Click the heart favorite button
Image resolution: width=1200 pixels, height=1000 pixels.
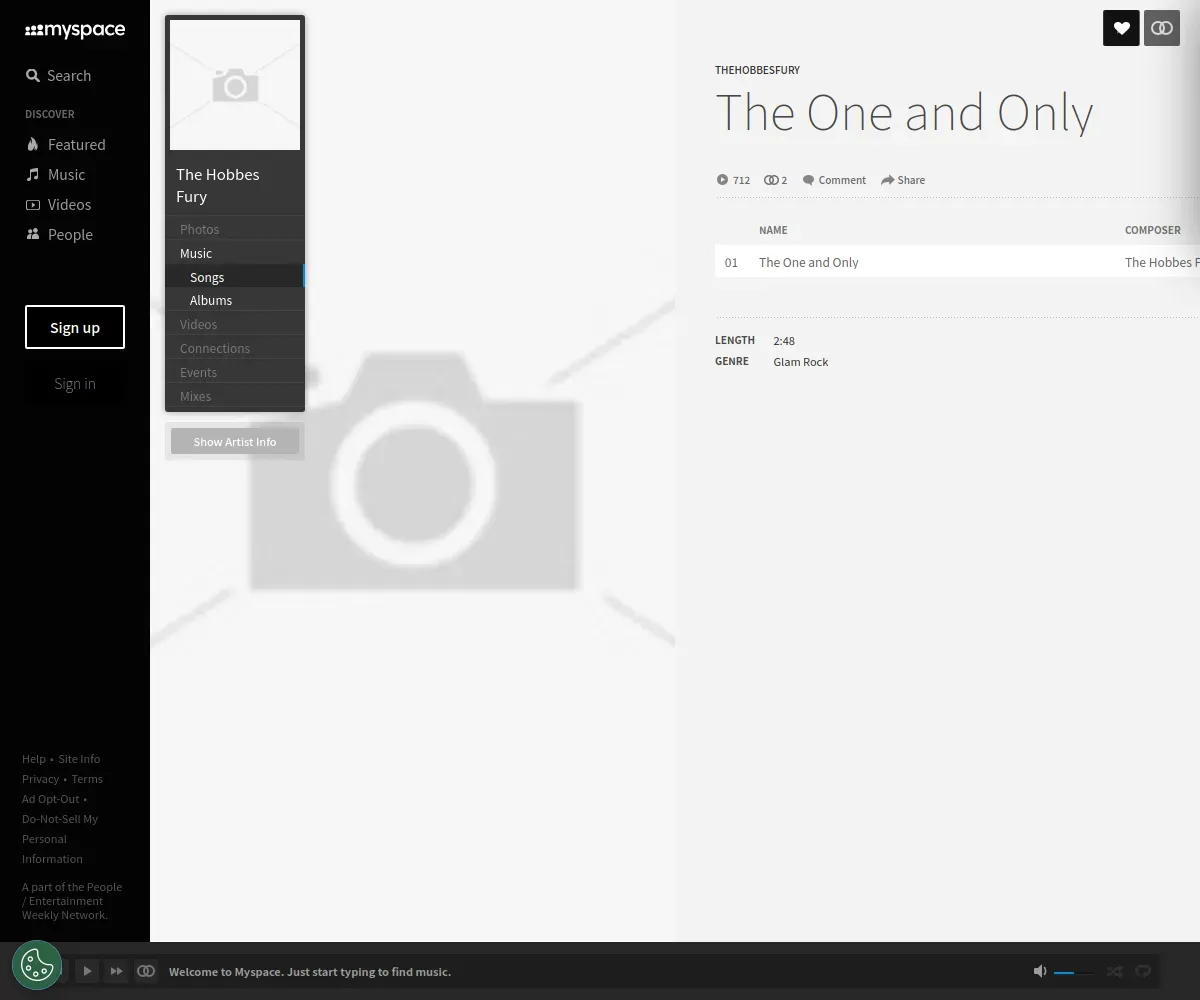1121,28
